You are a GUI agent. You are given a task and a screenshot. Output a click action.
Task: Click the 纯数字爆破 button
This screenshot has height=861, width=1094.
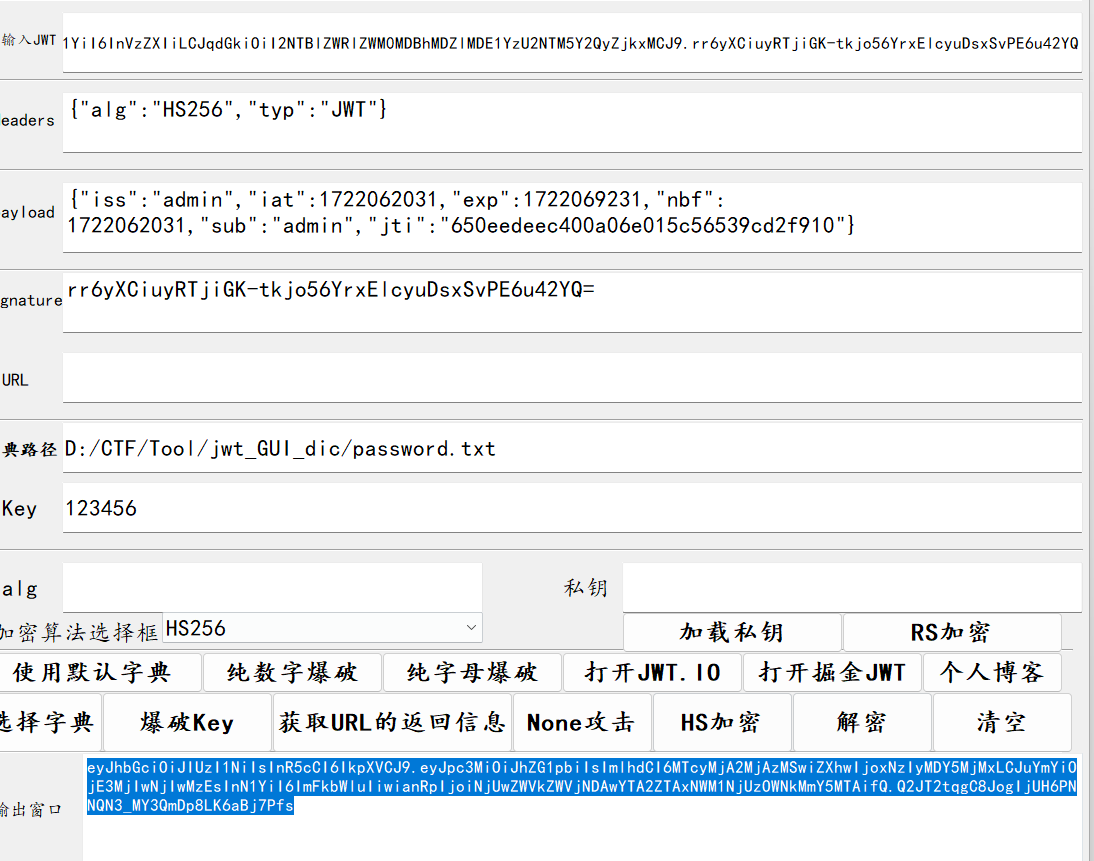coord(292,672)
